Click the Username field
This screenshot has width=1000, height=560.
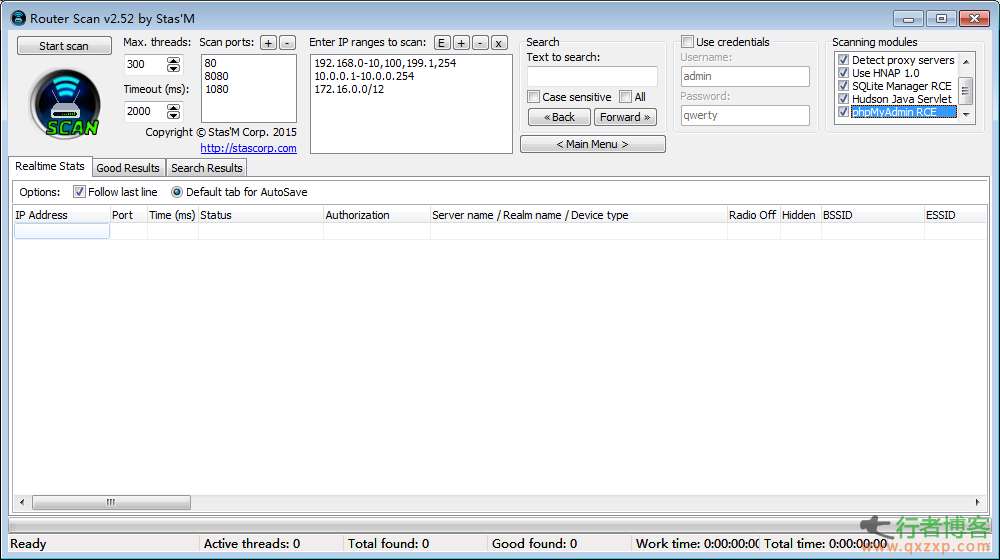pyautogui.click(x=745, y=77)
